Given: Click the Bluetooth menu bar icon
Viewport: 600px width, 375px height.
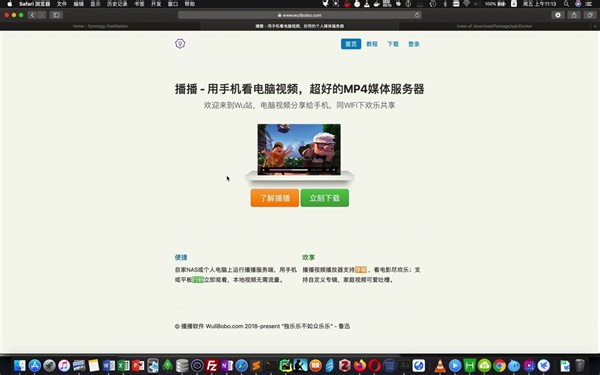Looking at the screenshot, I should [445, 4].
